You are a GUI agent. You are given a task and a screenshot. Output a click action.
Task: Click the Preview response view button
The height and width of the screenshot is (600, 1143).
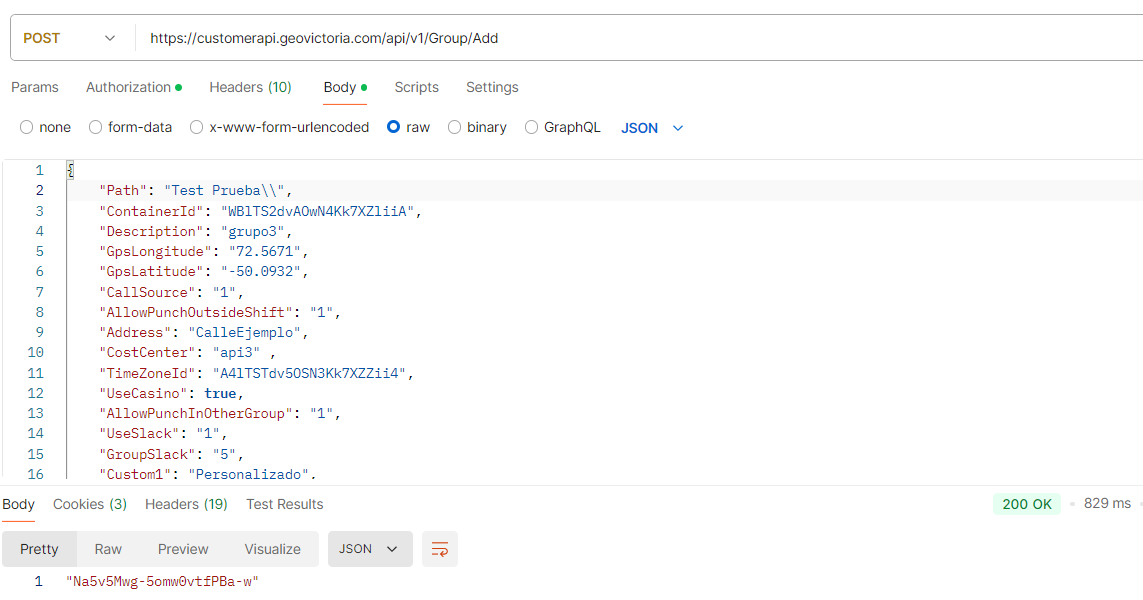[x=183, y=549]
